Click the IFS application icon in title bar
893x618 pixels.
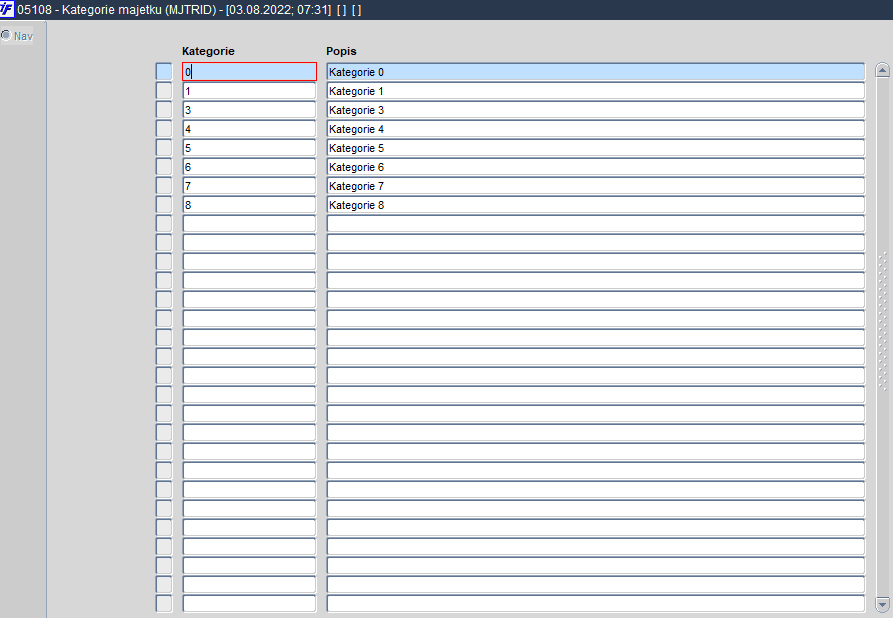tap(7, 9)
